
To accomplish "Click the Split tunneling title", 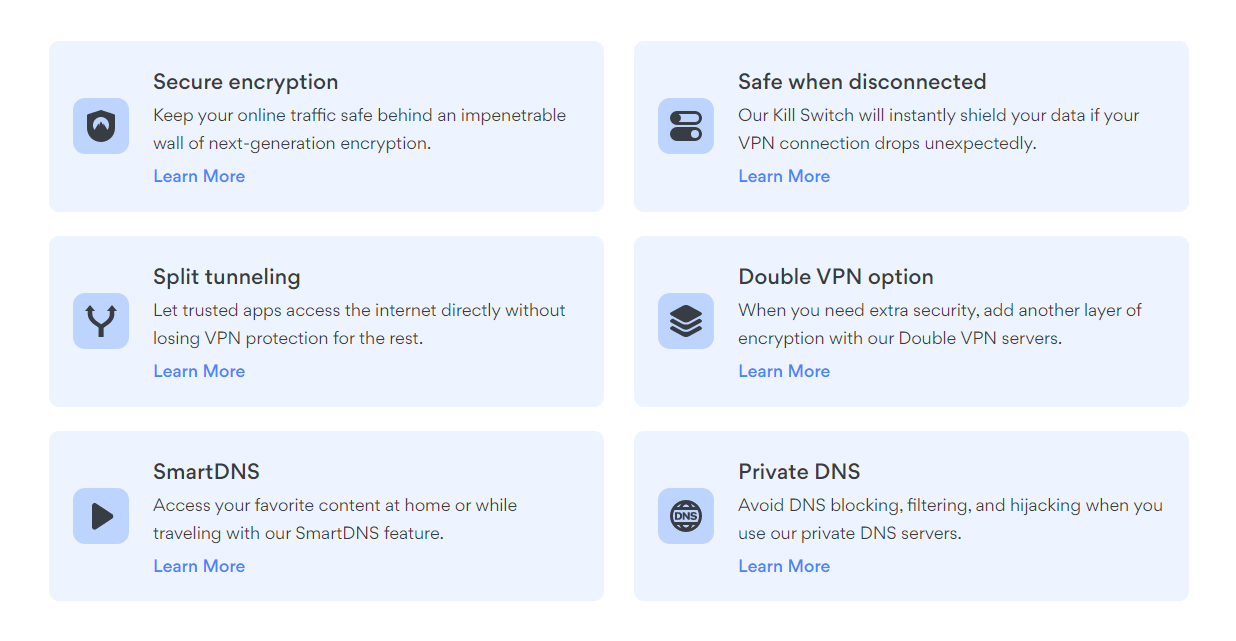I will (227, 277).
